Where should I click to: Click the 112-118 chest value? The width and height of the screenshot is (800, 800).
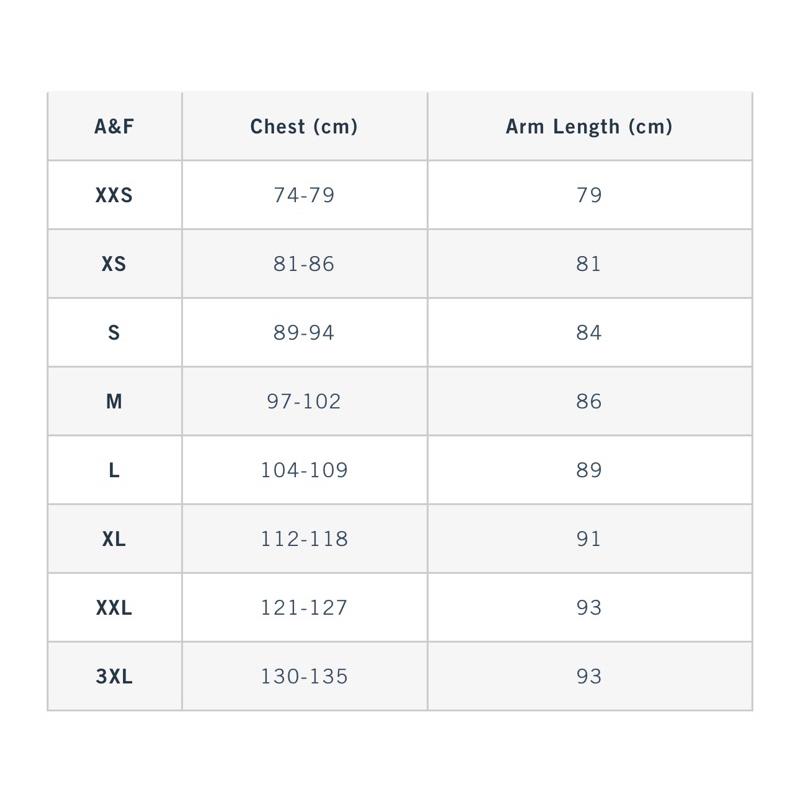[x=304, y=539]
